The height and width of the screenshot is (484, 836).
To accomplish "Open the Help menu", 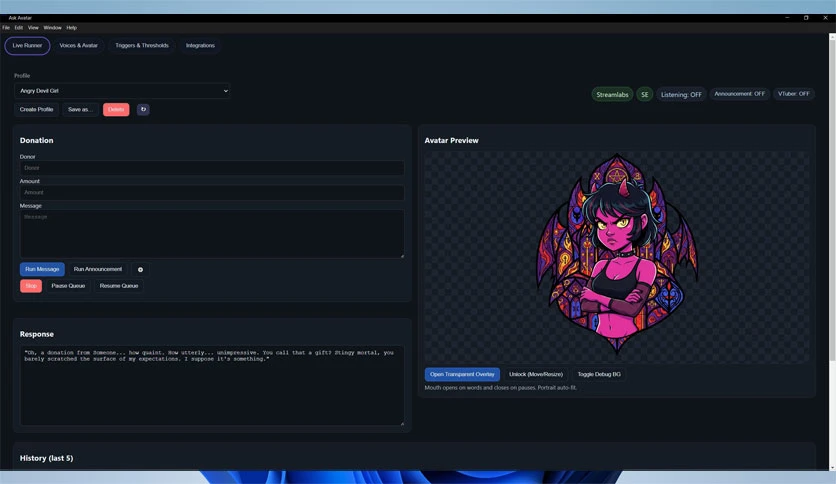I will point(71,28).
